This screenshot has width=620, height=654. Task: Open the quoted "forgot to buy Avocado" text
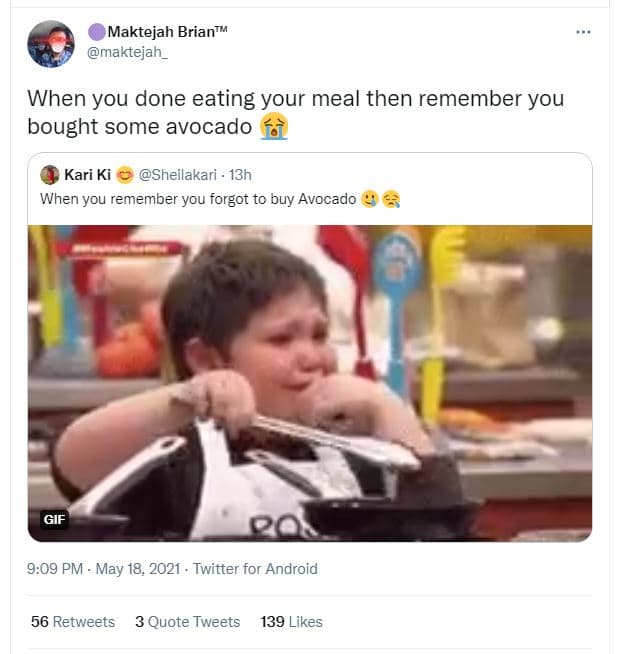(198, 199)
